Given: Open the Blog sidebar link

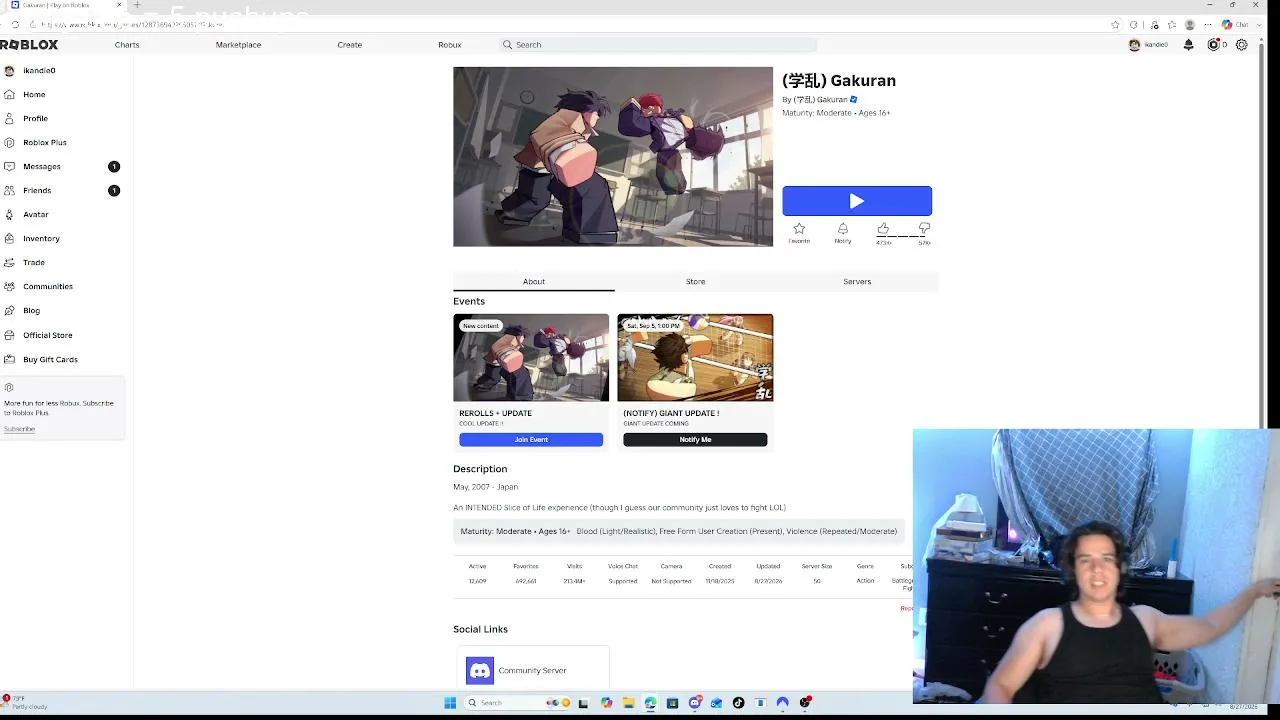Looking at the screenshot, I should [31, 310].
